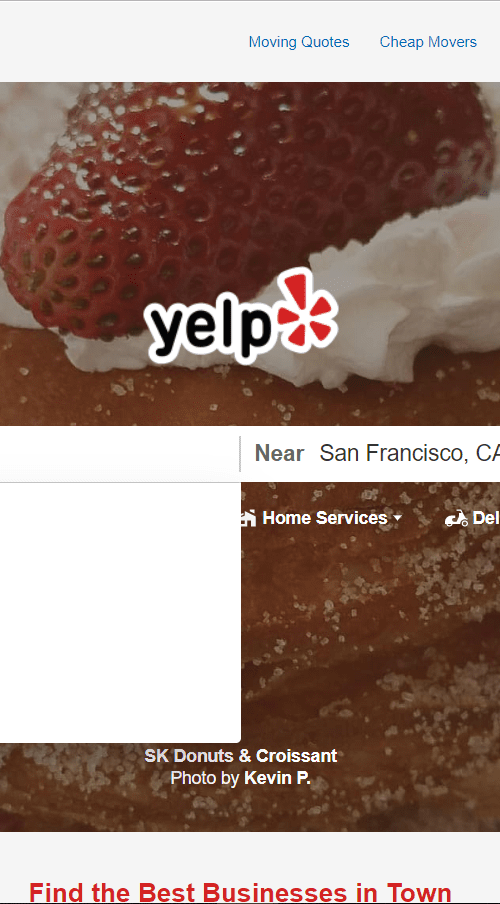Click the red Yelp burst icon
The image size is (500, 904).
click(x=307, y=310)
